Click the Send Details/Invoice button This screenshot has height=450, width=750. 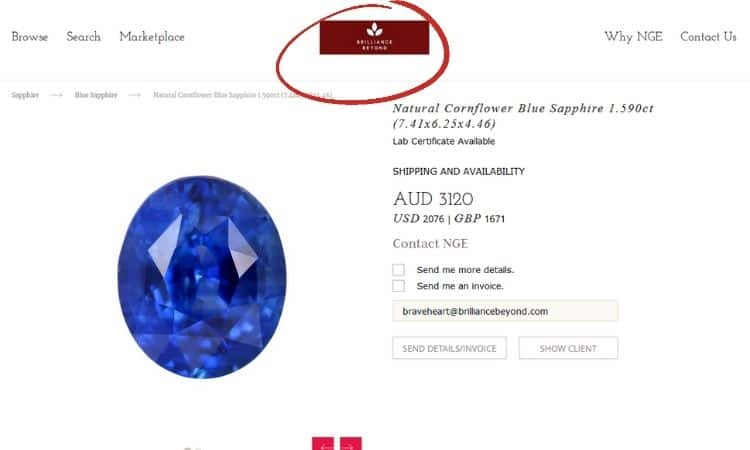449,348
